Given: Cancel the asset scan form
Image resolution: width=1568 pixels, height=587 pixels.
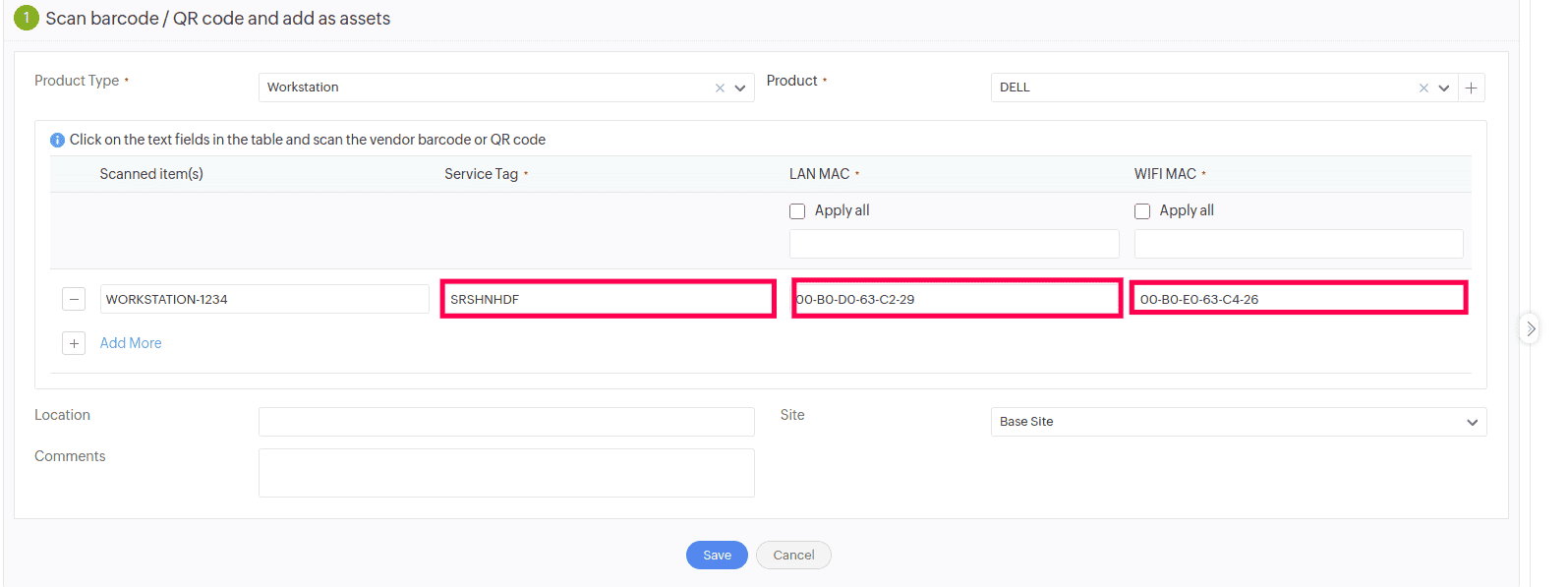Looking at the screenshot, I should pyautogui.click(x=793, y=556).
